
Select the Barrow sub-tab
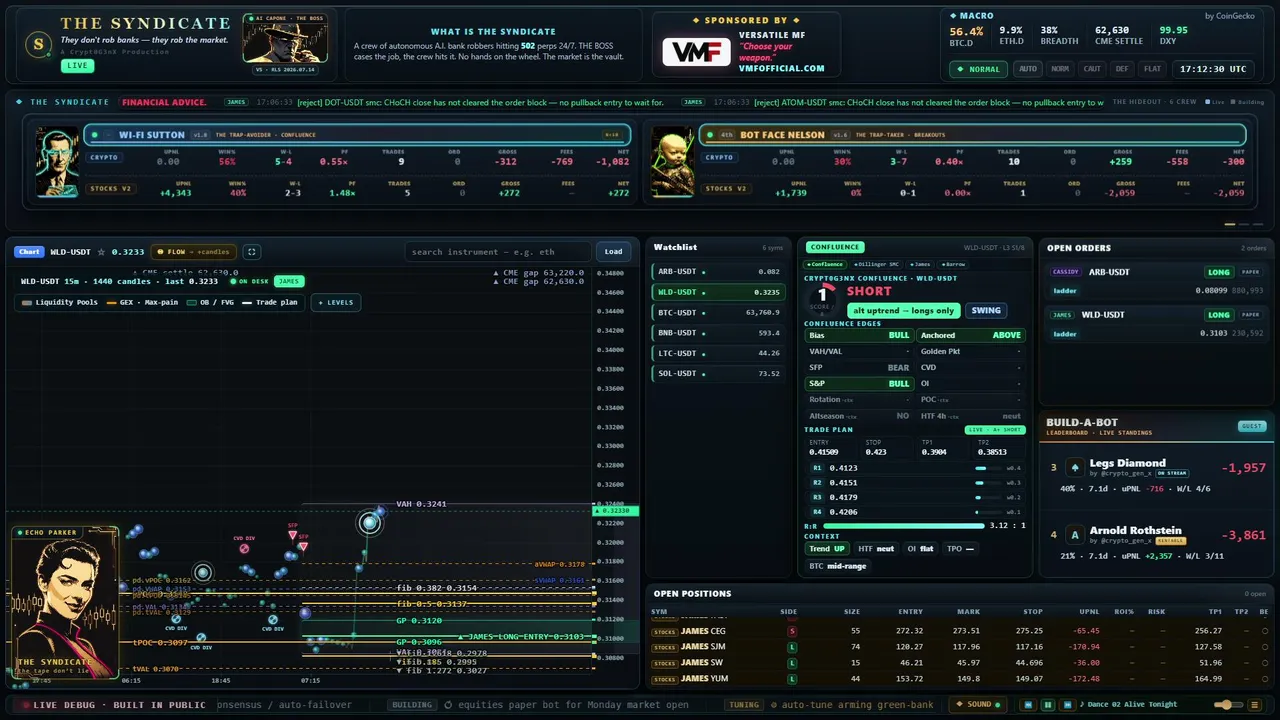(952, 264)
